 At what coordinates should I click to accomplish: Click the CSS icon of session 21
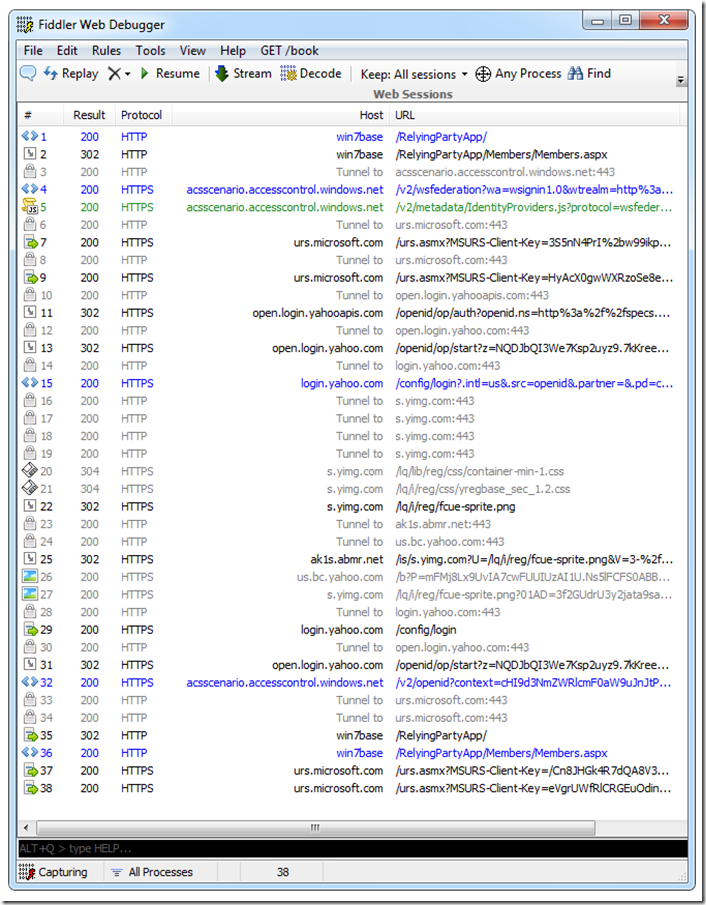(29, 488)
